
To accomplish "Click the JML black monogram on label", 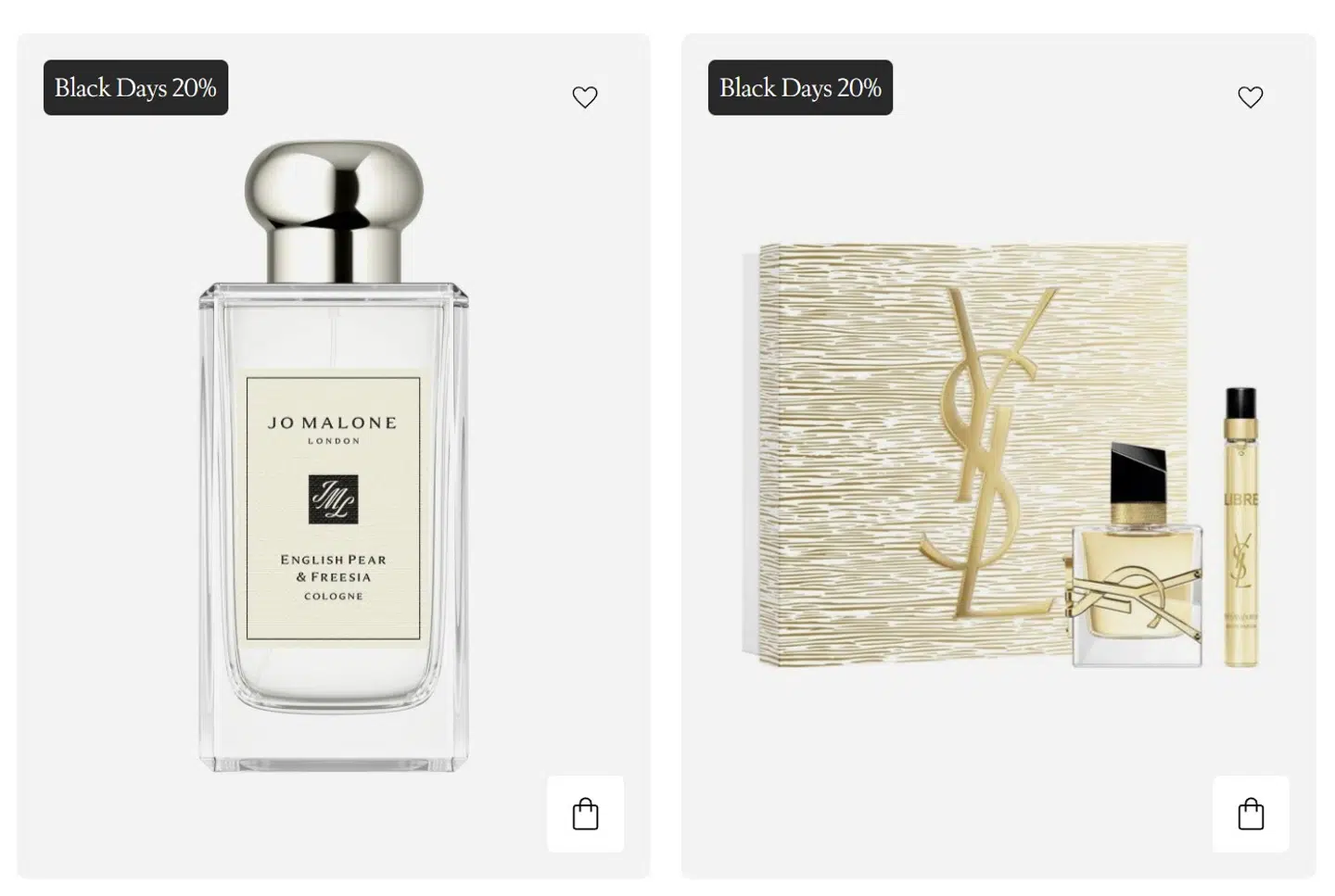I will [x=333, y=500].
